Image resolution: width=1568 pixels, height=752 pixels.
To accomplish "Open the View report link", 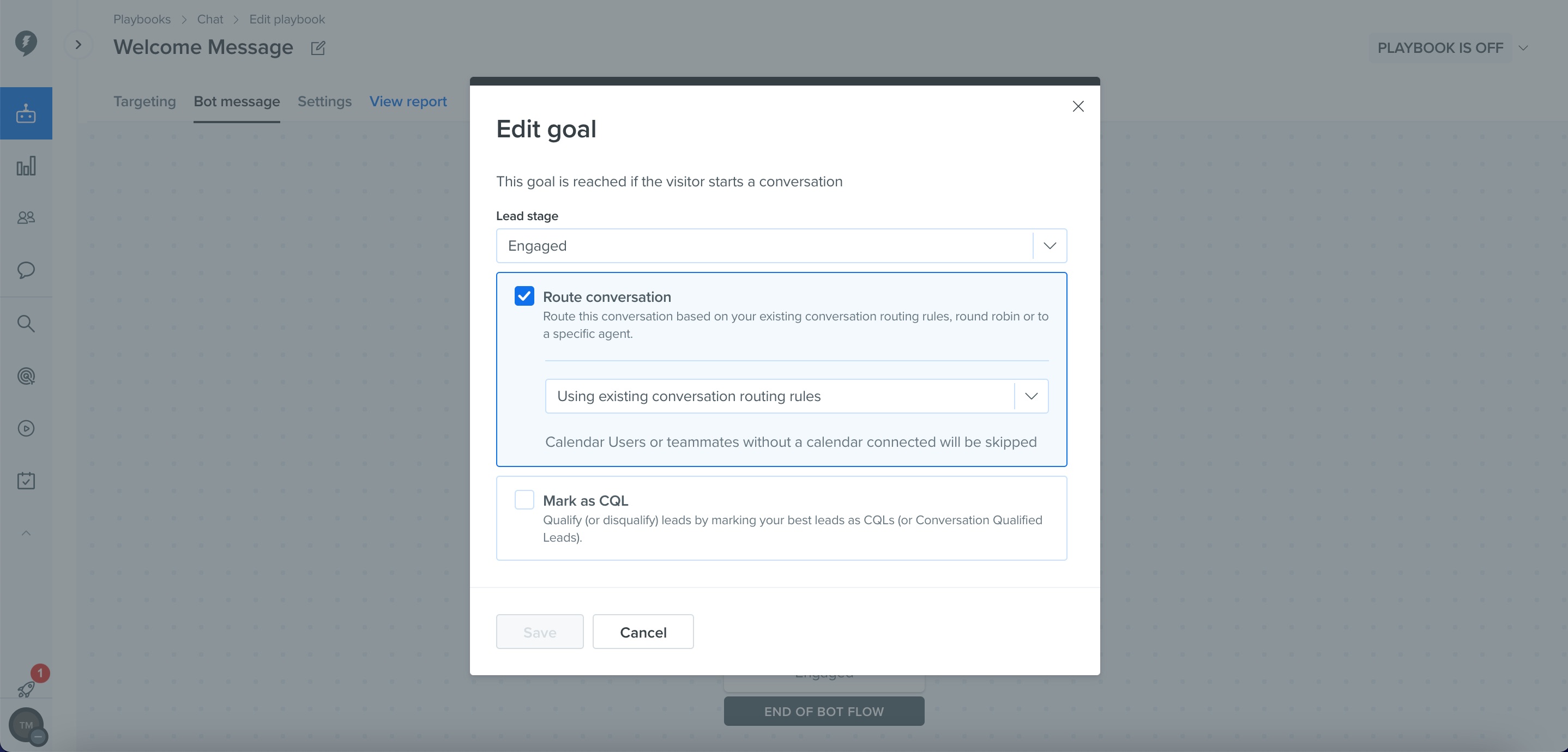I will [x=408, y=101].
